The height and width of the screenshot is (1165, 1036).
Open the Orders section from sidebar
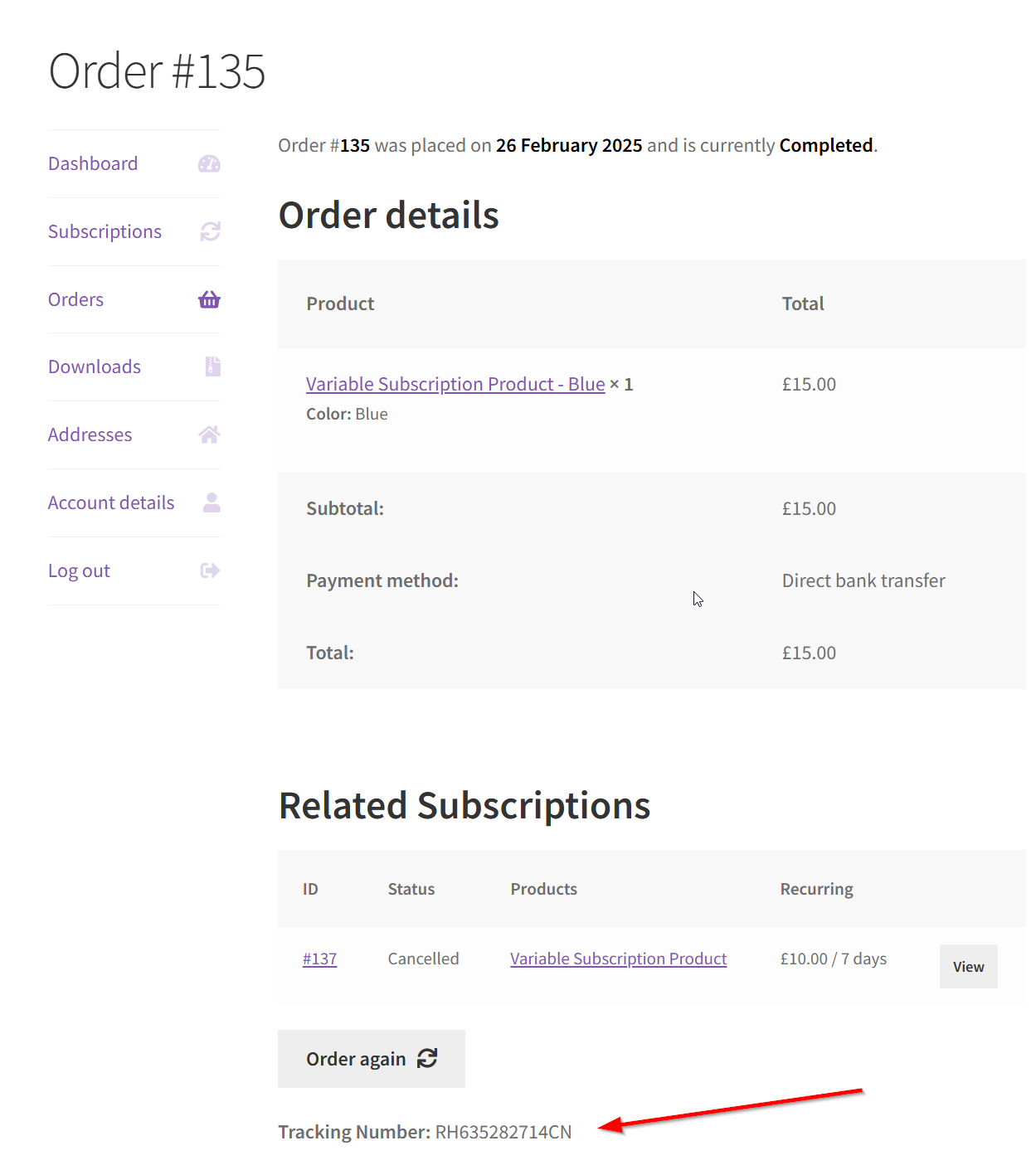pos(75,299)
